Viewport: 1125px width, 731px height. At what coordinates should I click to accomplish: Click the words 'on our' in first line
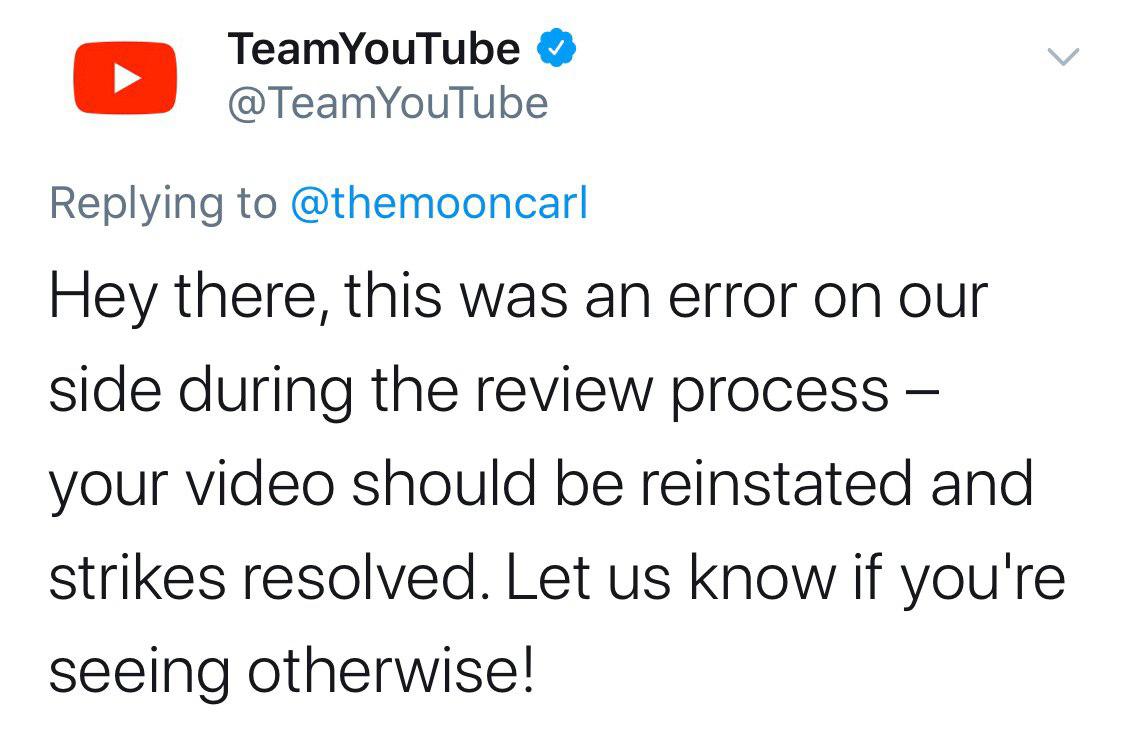click(x=900, y=298)
